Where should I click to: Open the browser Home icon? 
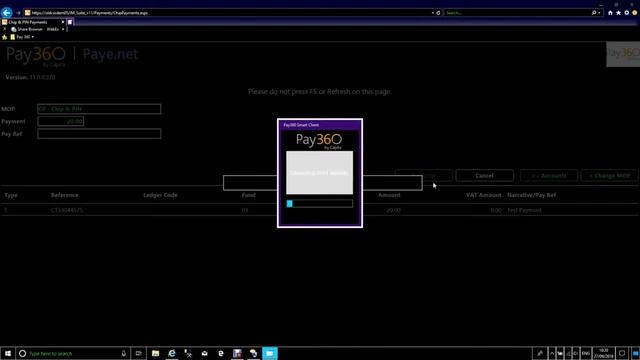610,13
